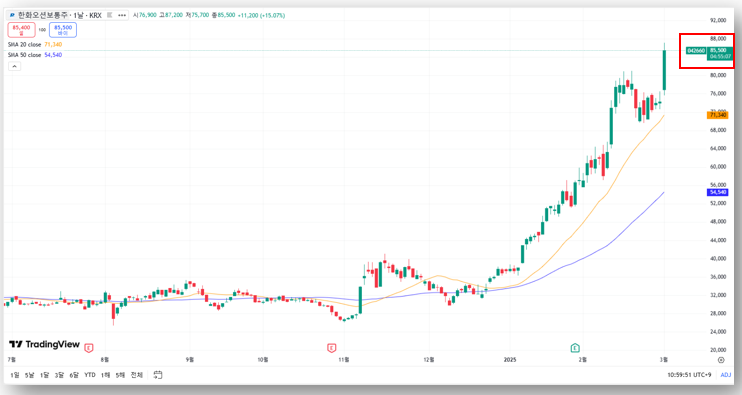Toggle the ADJ adjustment setting
This screenshot has height=395, width=742.
[x=725, y=375]
